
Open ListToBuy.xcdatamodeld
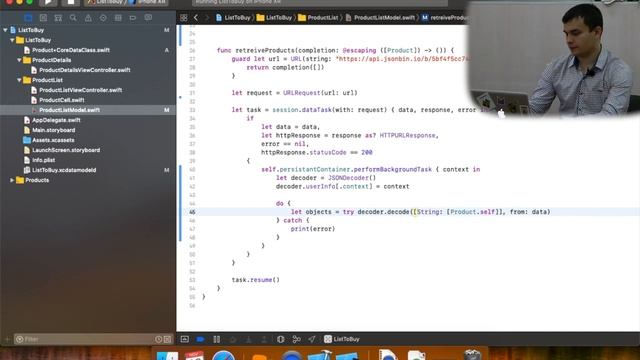(64, 170)
